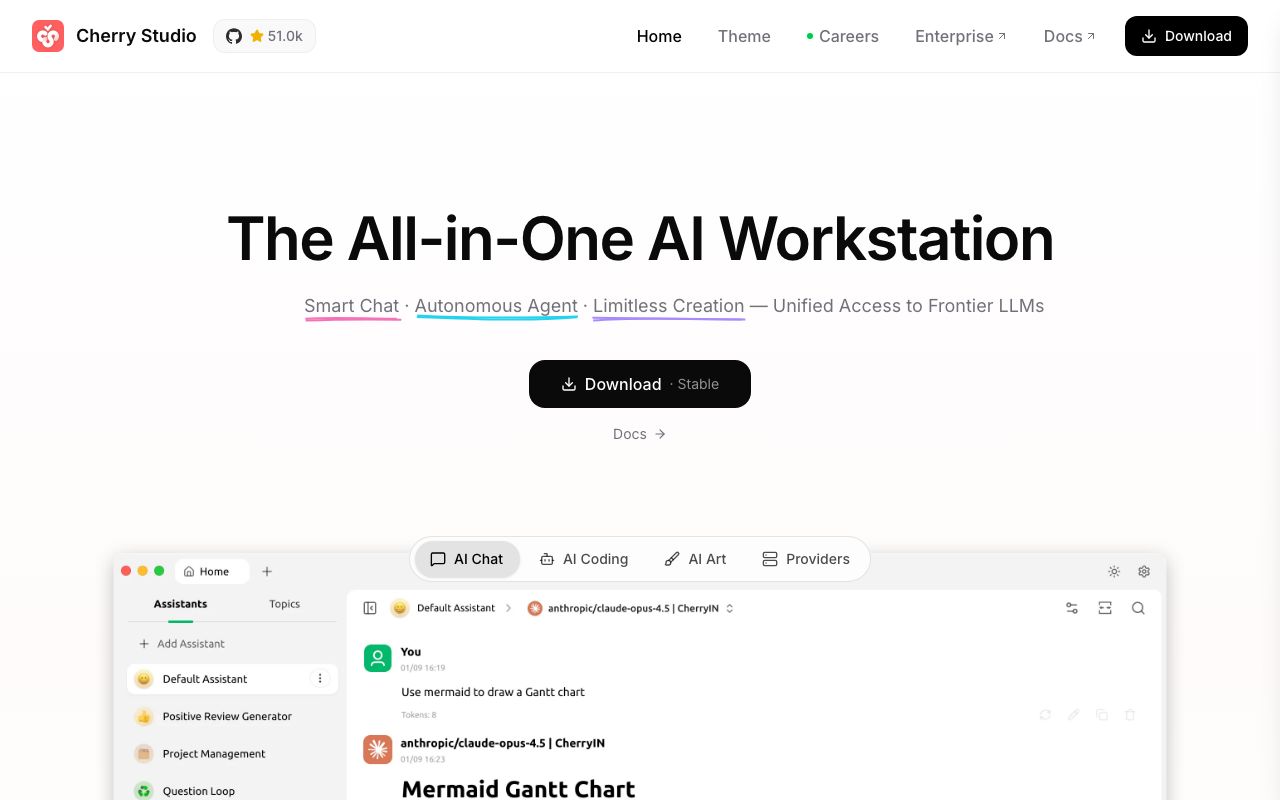The image size is (1280, 800).
Task: Click the underlined Limitless Creation text
Action: 669,306
